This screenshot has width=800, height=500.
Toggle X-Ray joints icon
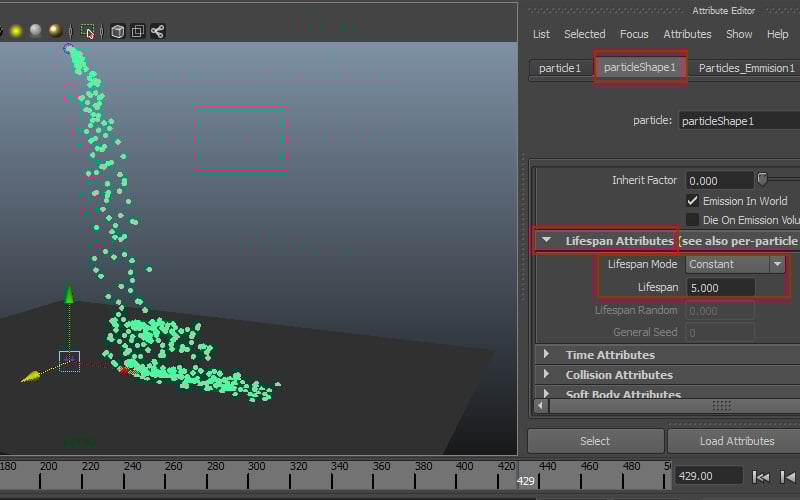tap(157, 31)
